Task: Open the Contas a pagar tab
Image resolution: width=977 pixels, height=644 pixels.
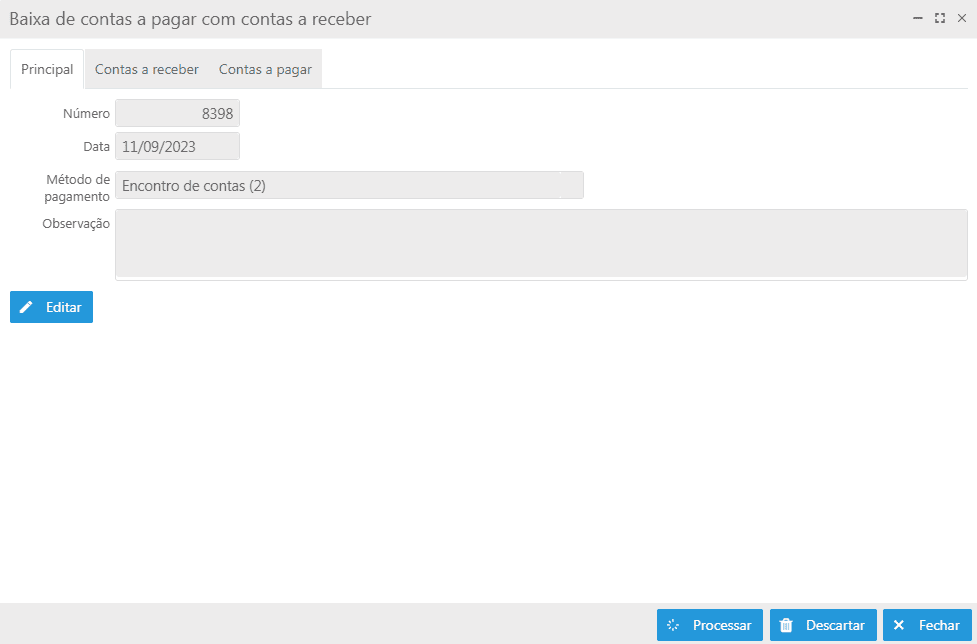Action: click(265, 69)
